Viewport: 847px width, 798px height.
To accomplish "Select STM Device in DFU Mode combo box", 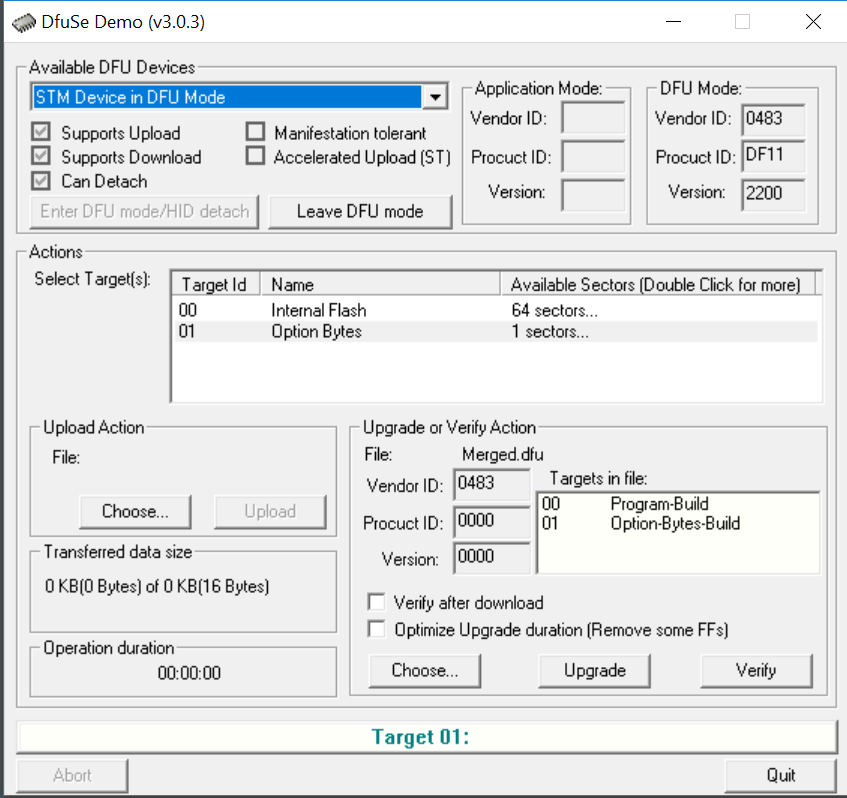I will (239, 97).
